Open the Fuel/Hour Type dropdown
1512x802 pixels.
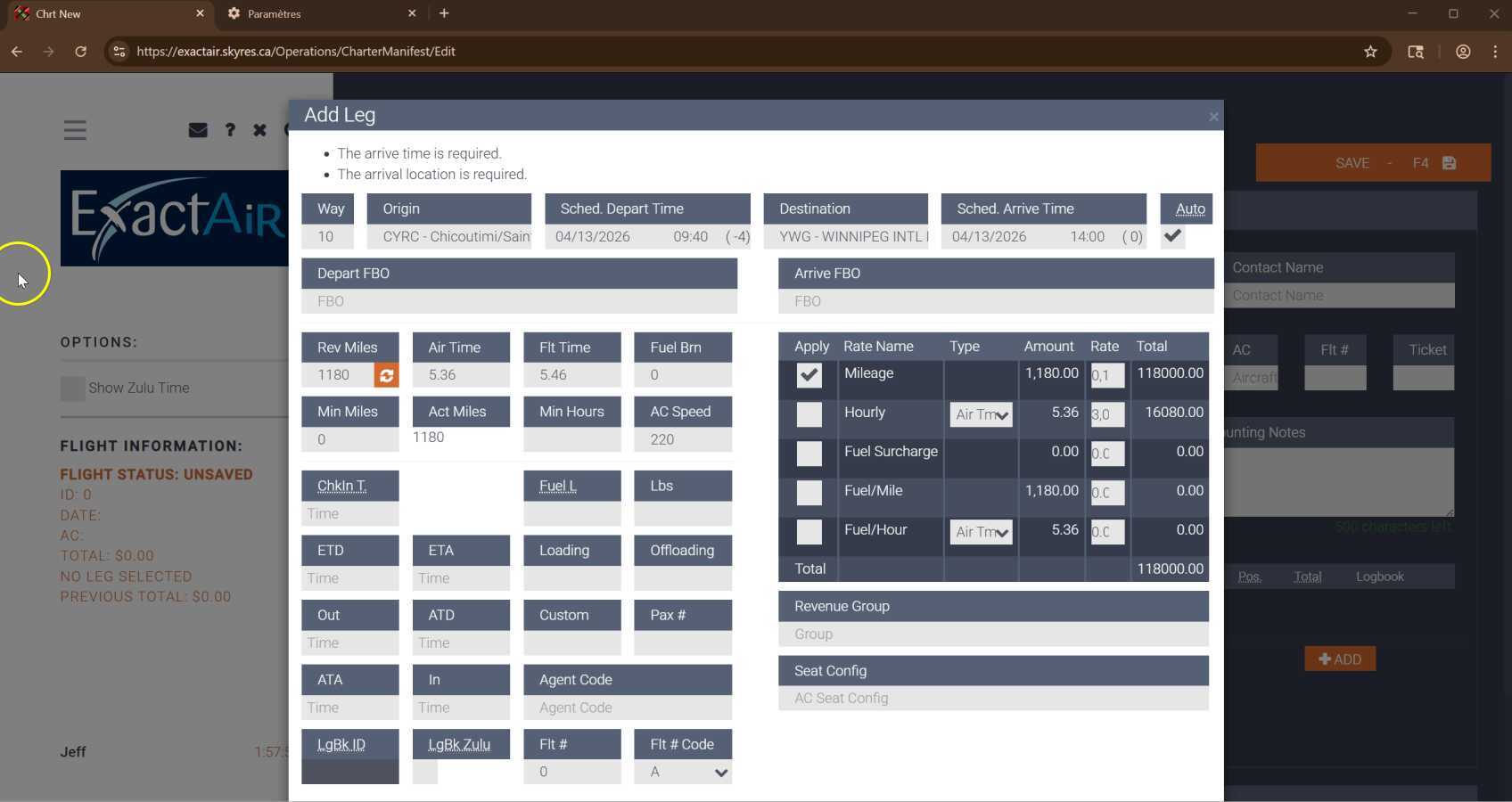[981, 532]
